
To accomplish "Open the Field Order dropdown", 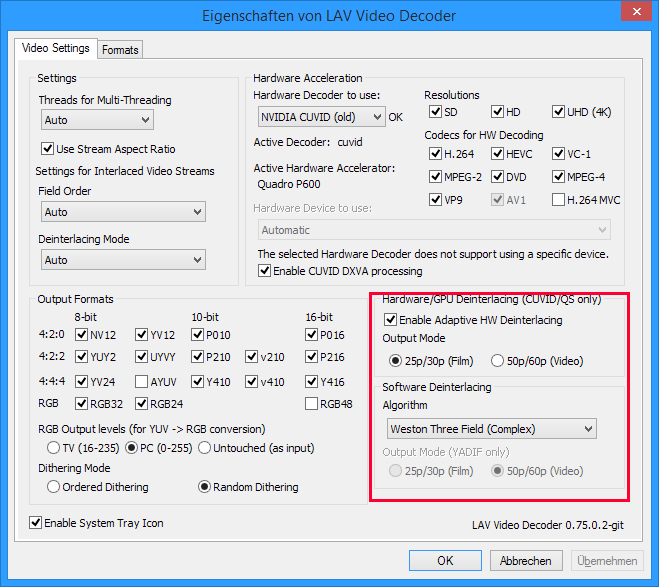I will (x=122, y=212).
